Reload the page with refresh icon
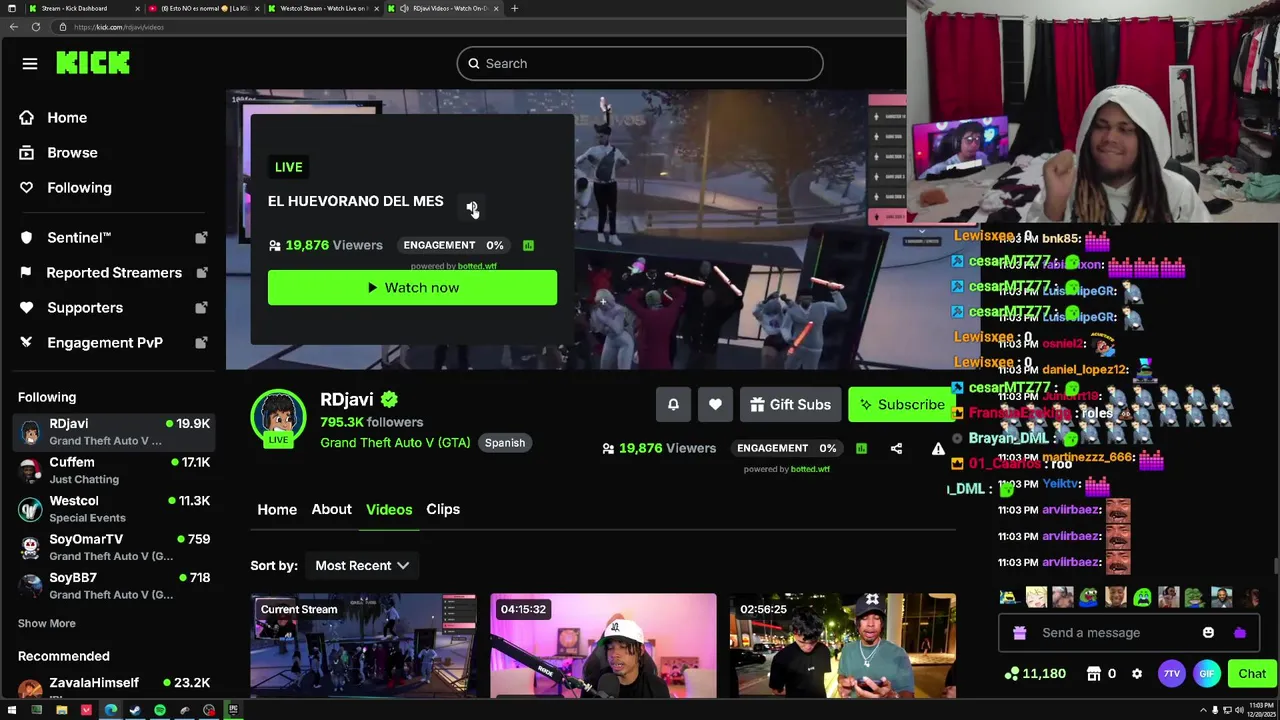The height and width of the screenshot is (720, 1280). (35, 27)
